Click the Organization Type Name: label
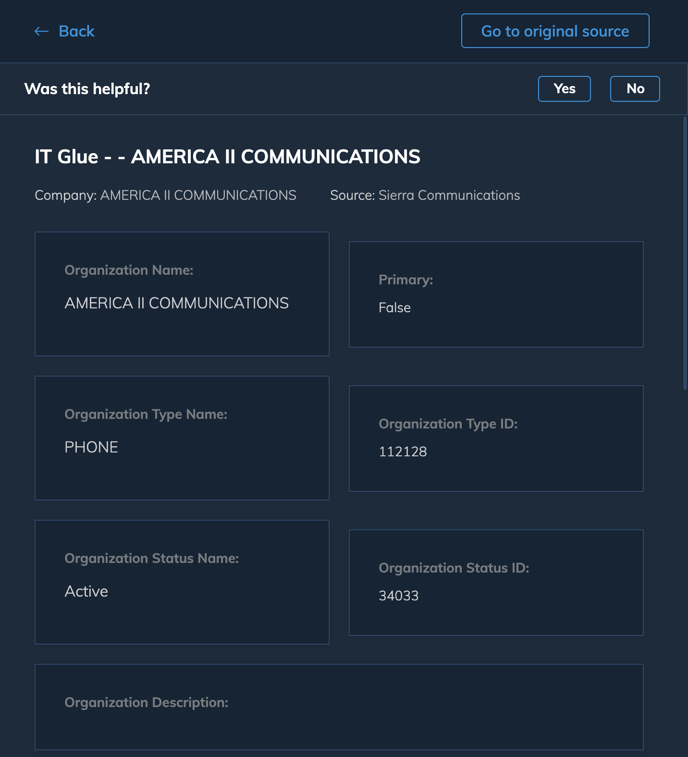The width and height of the screenshot is (688, 757). pos(146,414)
